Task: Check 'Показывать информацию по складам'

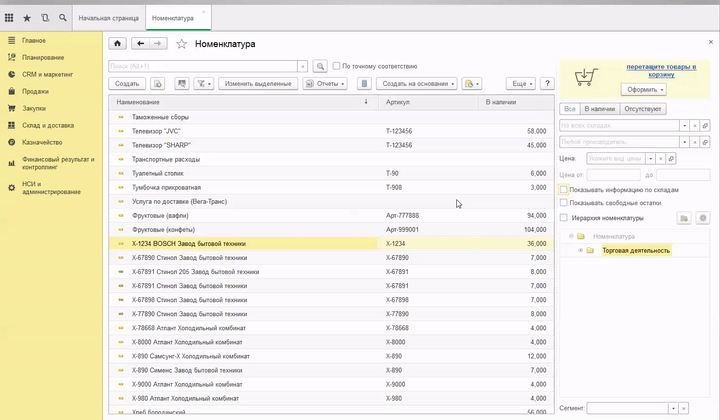Action: click(564, 189)
